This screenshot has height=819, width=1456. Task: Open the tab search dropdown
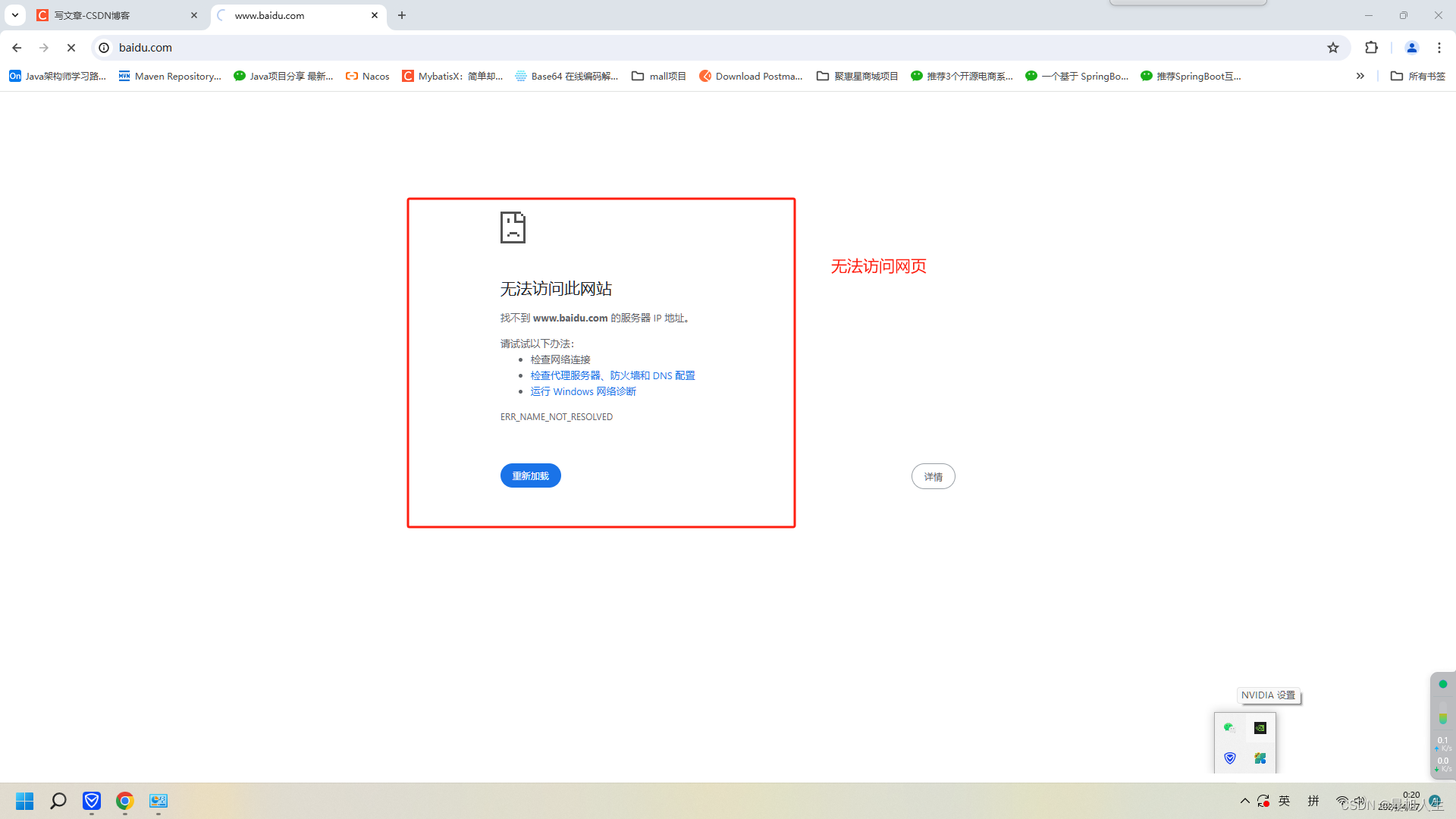point(14,15)
